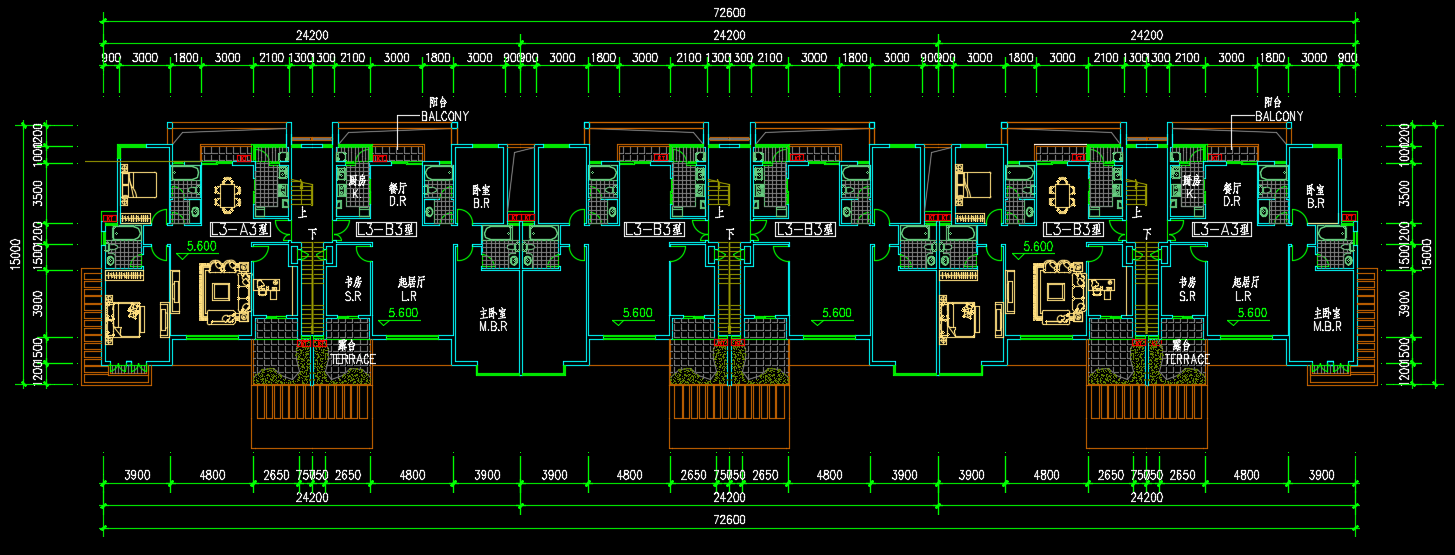This screenshot has height=555, width=1455.
Task: Click the left vertical 15000 dimension text
Action: (x=14, y=254)
